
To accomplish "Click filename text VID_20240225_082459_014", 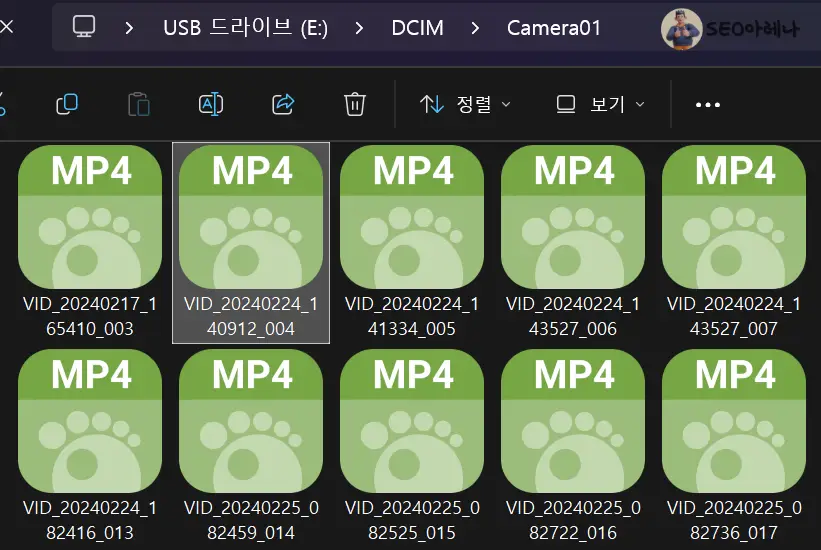I will pos(251,520).
